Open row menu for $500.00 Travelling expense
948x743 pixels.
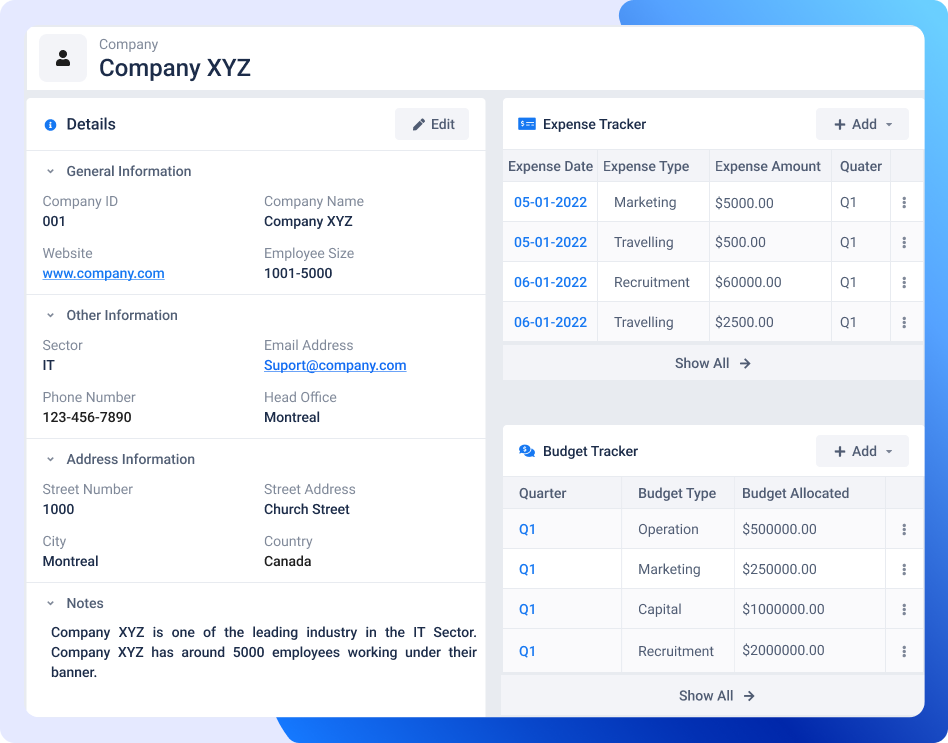point(904,242)
